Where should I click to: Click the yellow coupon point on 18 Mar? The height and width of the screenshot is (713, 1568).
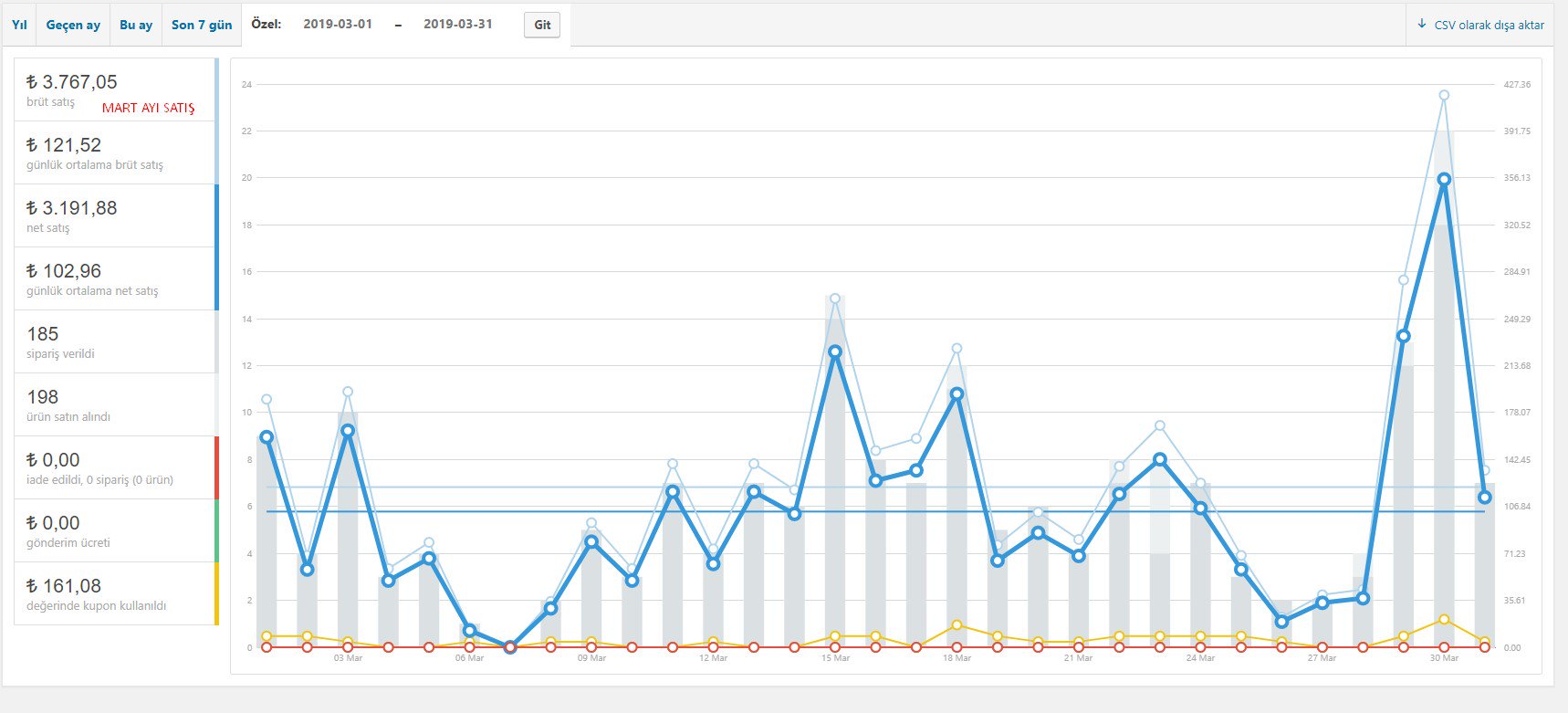pos(956,625)
